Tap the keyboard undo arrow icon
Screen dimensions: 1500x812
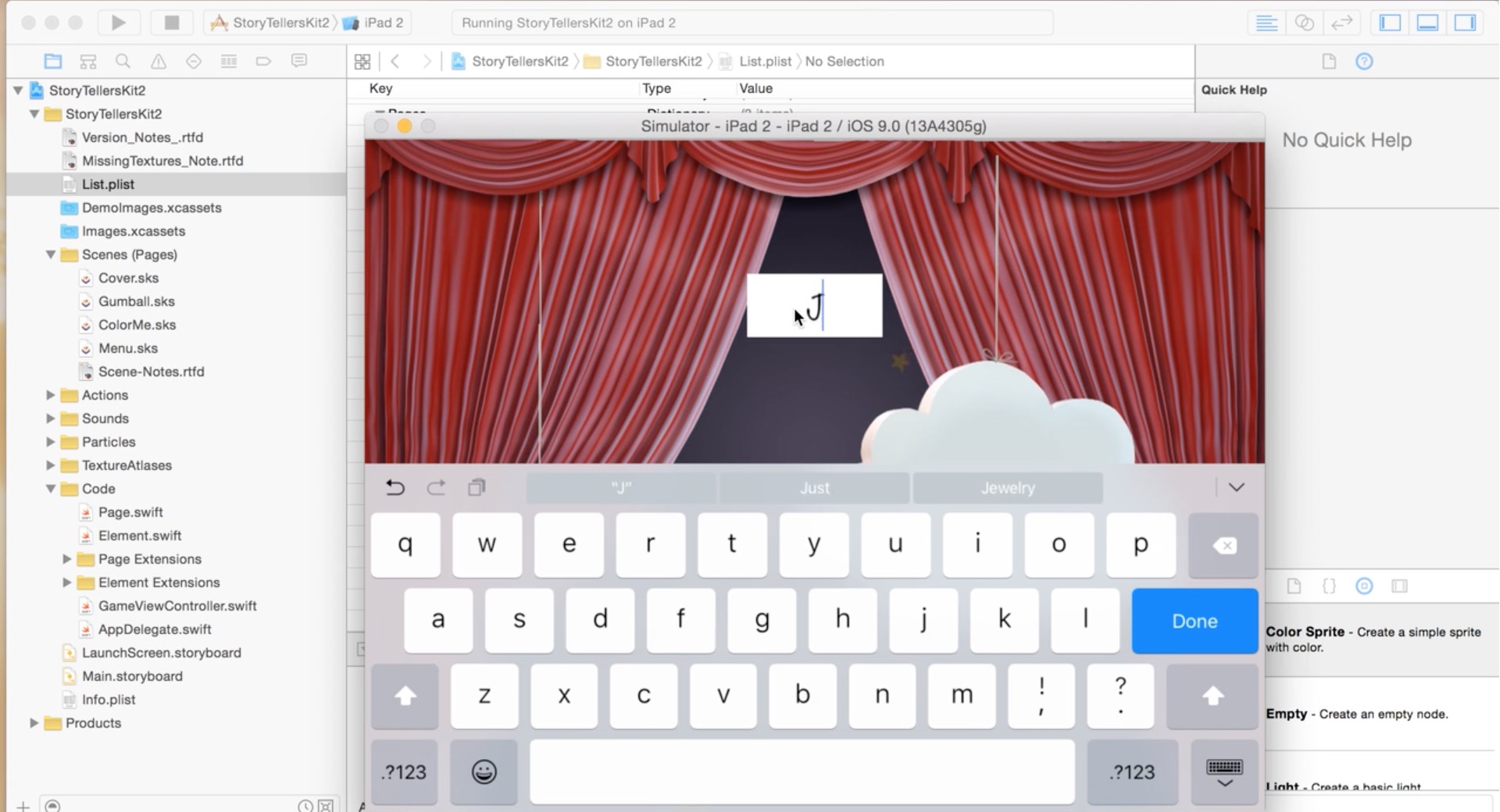click(395, 488)
